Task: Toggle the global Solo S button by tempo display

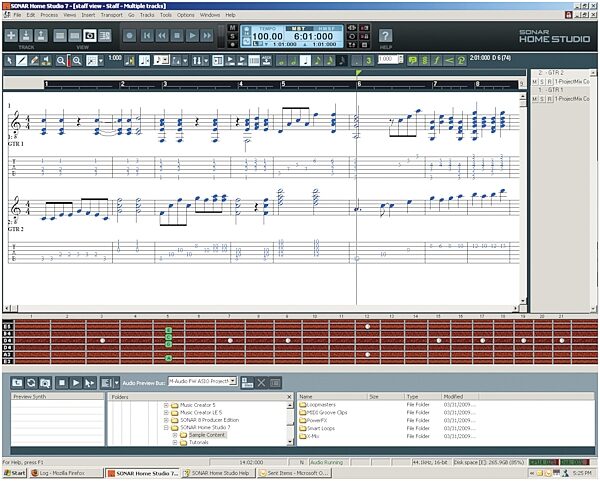Action: [x=232, y=36]
